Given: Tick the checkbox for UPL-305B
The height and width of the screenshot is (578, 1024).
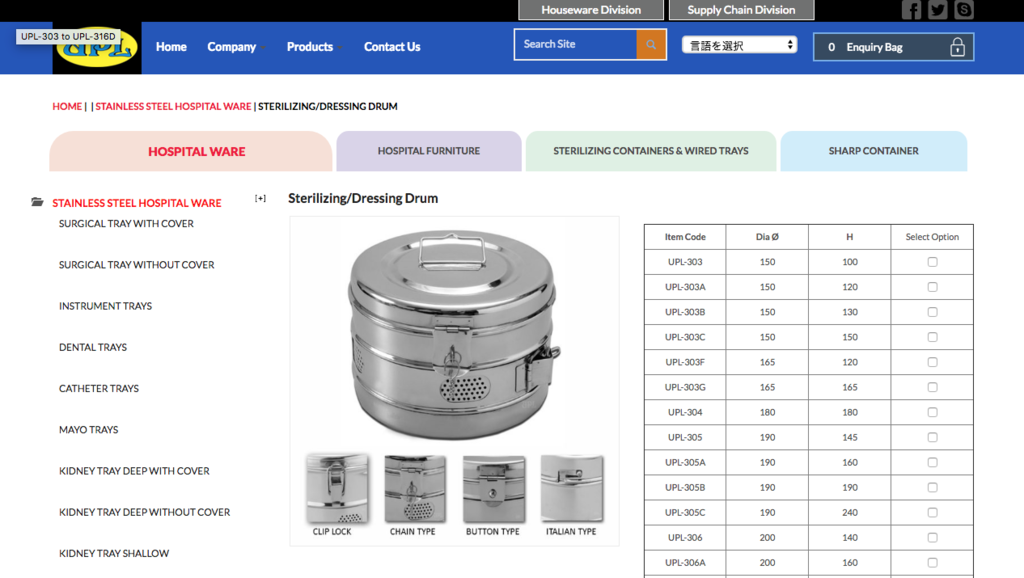Looking at the screenshot, I should (932, 487).
